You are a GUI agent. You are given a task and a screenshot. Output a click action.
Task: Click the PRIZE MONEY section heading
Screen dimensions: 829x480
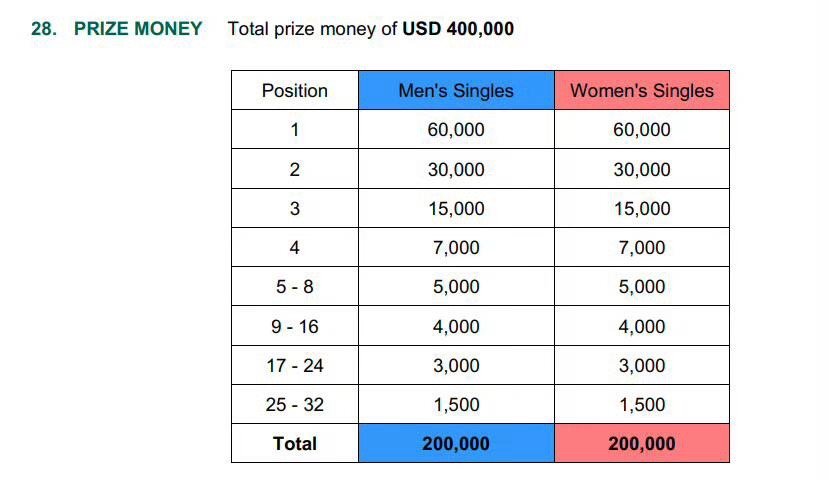[x=138, y=29]
